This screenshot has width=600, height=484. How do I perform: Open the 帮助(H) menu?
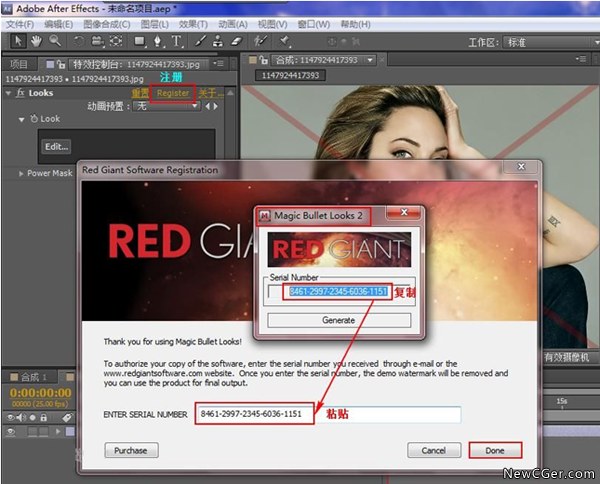(355, 24)
